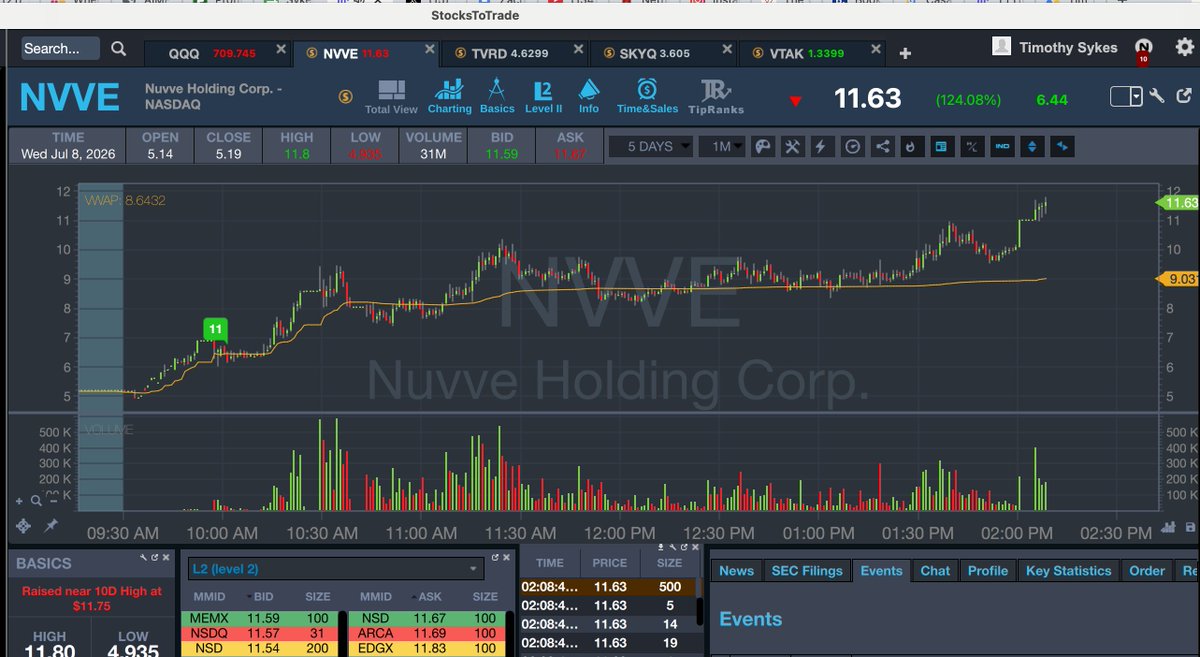
Task: Save chart using floppy disk icon
Action: pos(1189,527)
